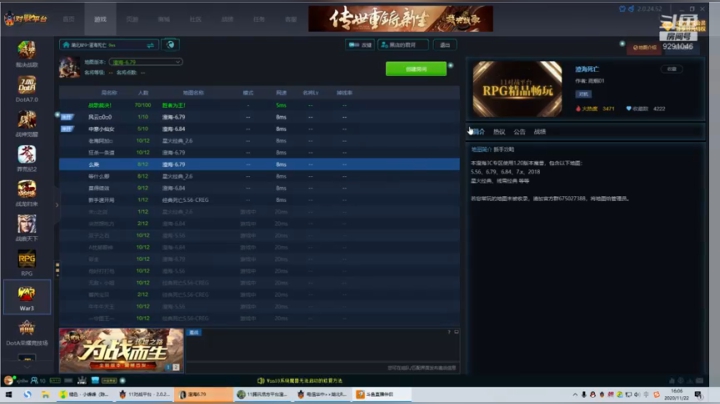This screenshot has width=720, height=404.
Task: Click the blue round browser icon in taskbar
Action: point(28,394)
